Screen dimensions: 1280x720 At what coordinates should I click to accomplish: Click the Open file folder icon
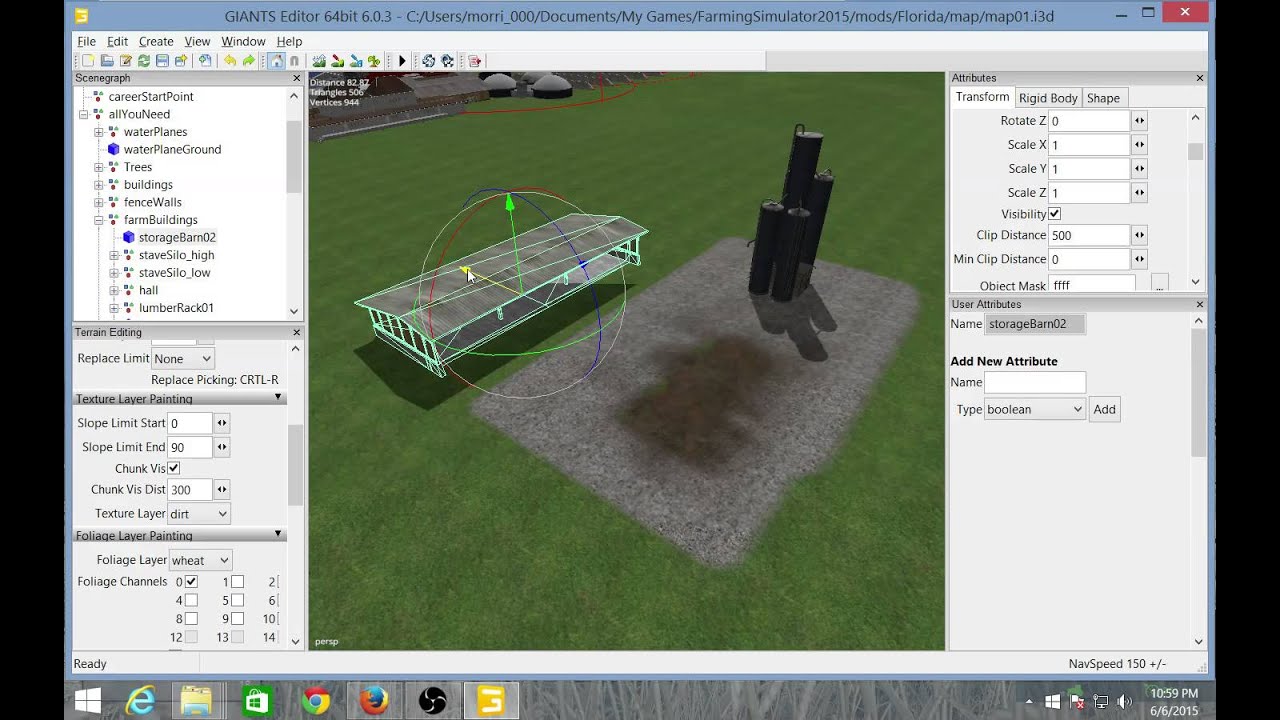click(107, 61)
